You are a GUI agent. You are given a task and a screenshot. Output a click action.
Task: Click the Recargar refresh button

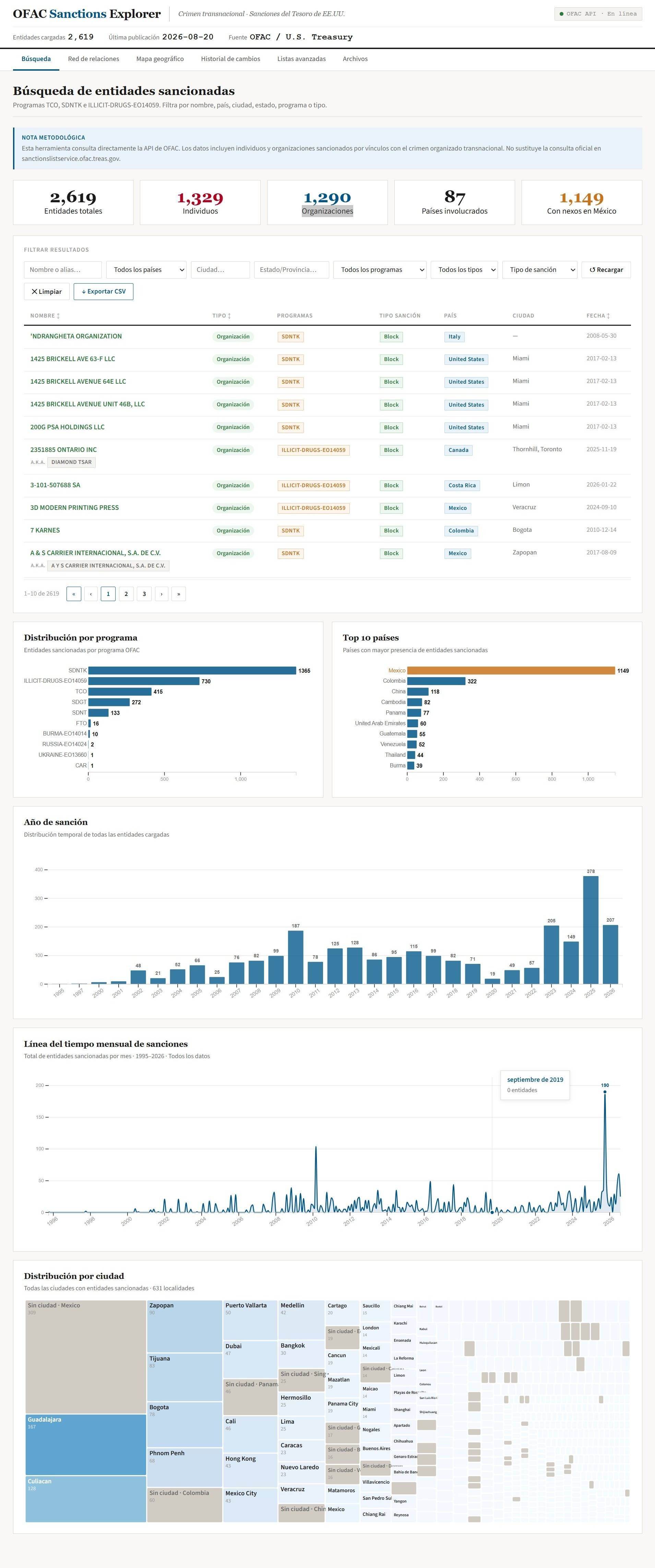click(606, 270)
